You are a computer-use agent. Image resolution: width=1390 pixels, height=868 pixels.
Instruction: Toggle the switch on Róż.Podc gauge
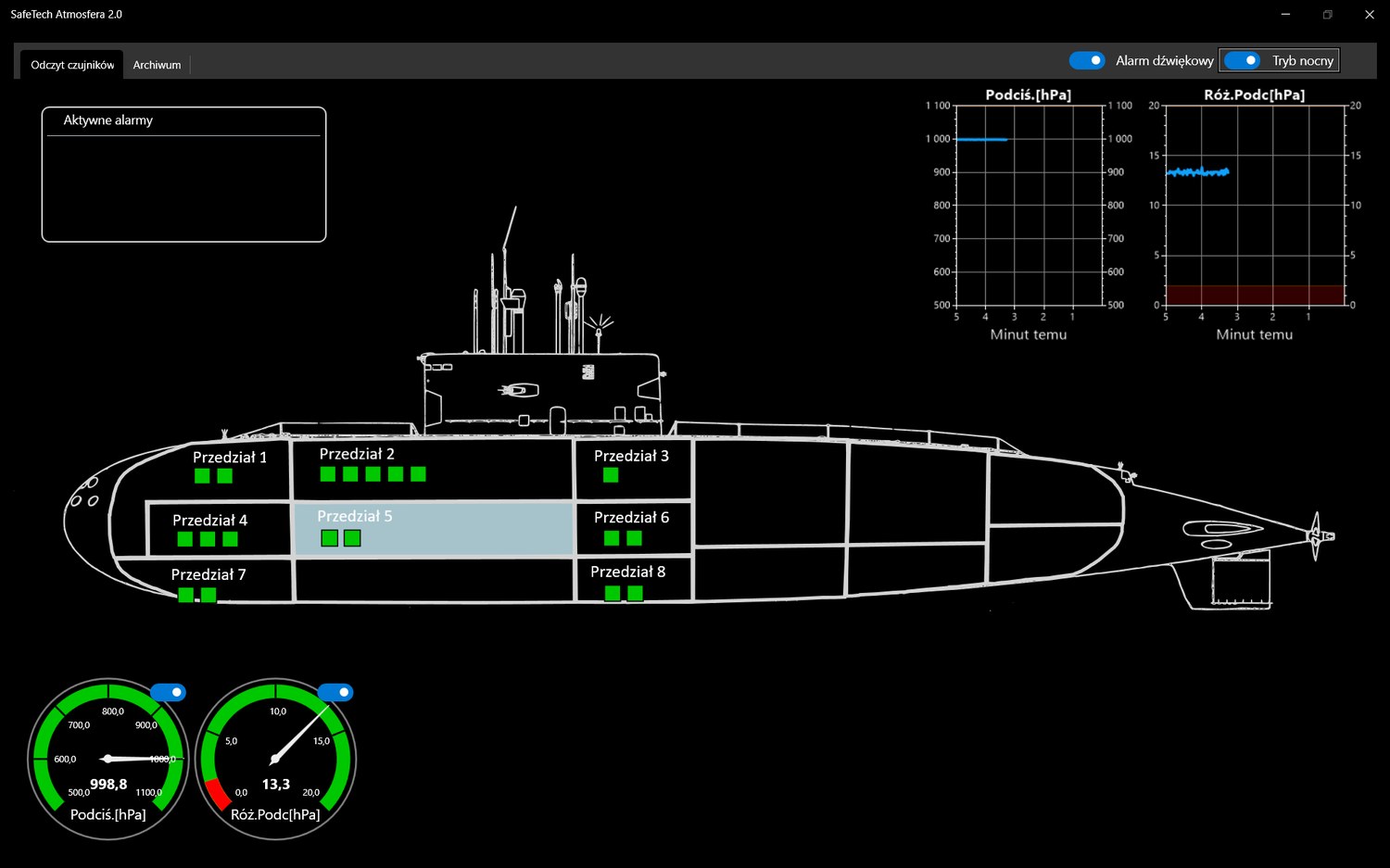(x=335, y=692)
